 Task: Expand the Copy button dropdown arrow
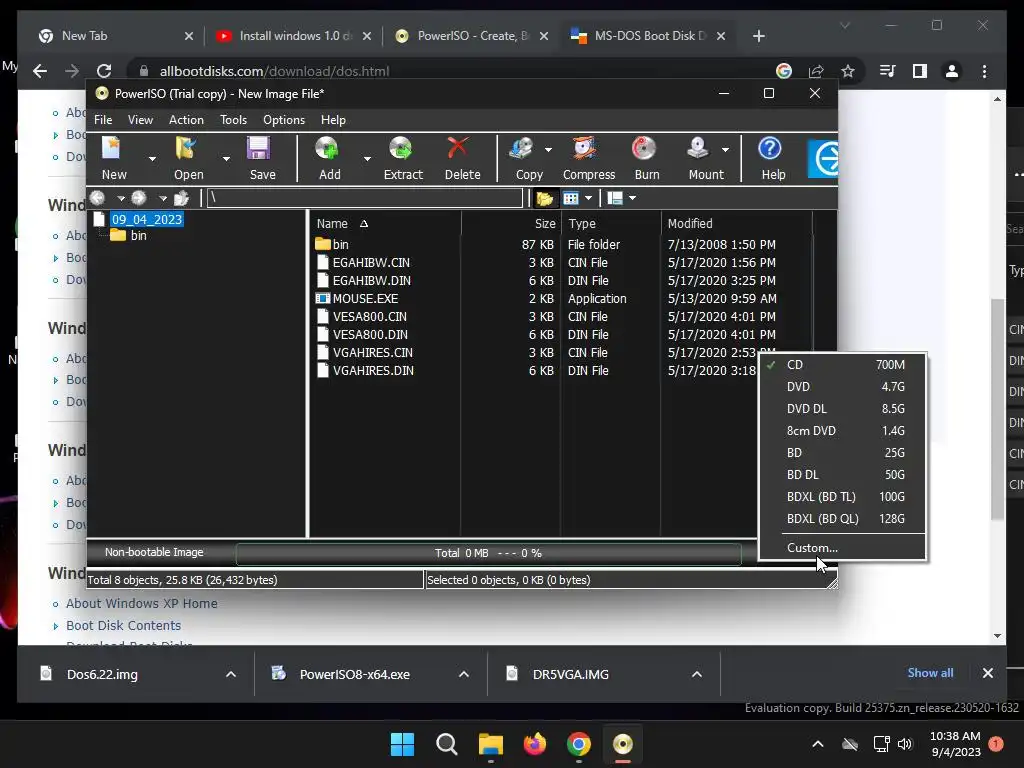pyautogui.click(x=548, y=150)
